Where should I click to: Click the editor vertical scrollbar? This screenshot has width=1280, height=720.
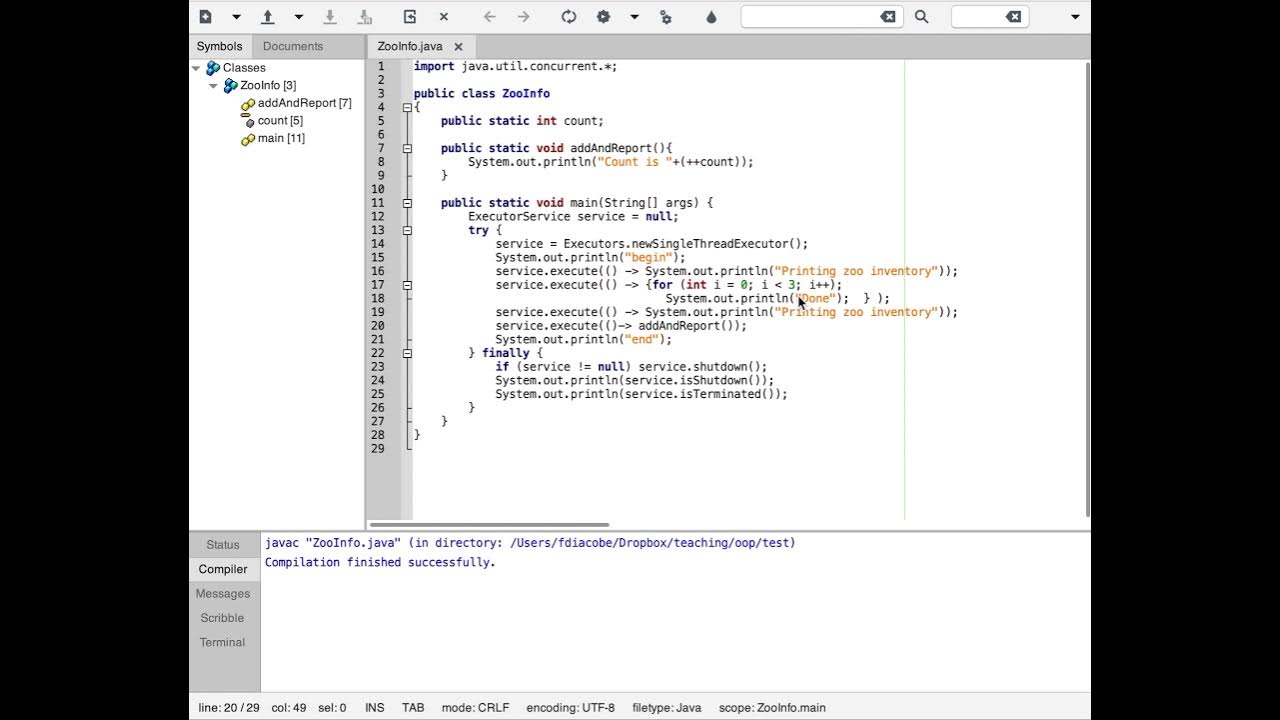tap(1087, 290)
